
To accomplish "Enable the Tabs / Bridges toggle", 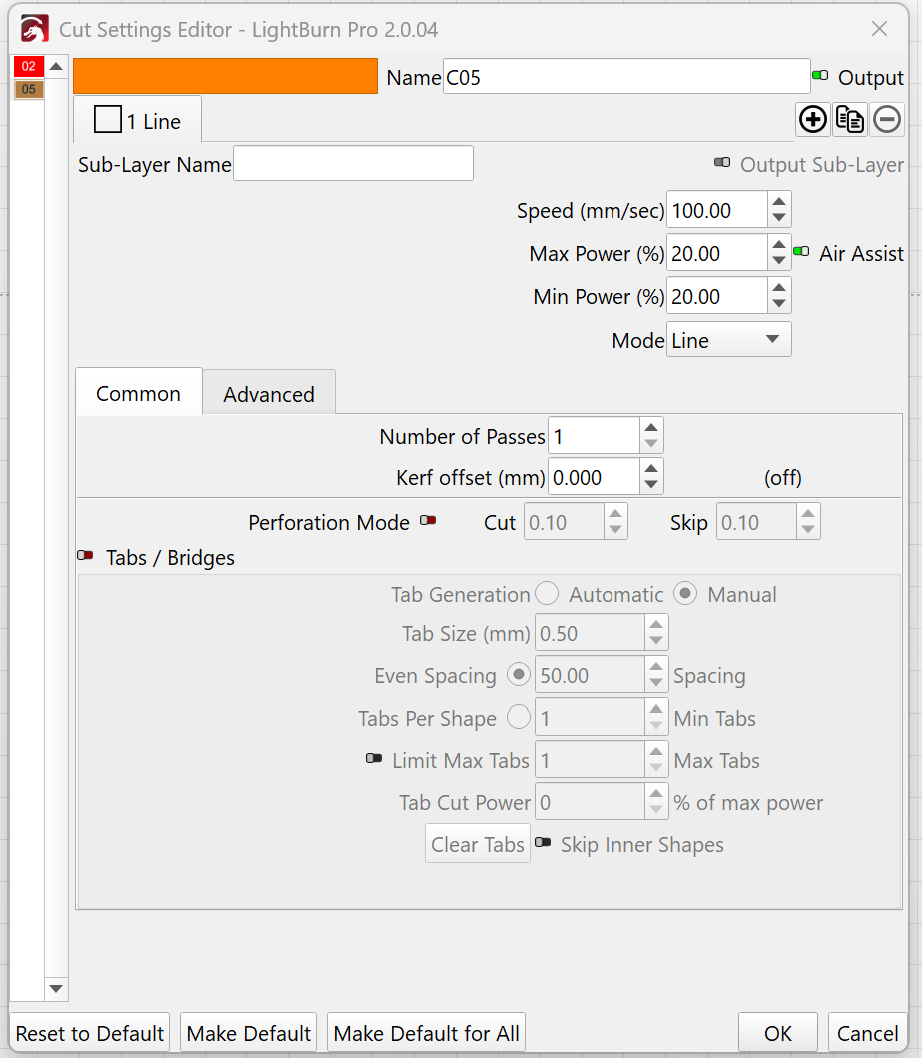I will (86, 556).
